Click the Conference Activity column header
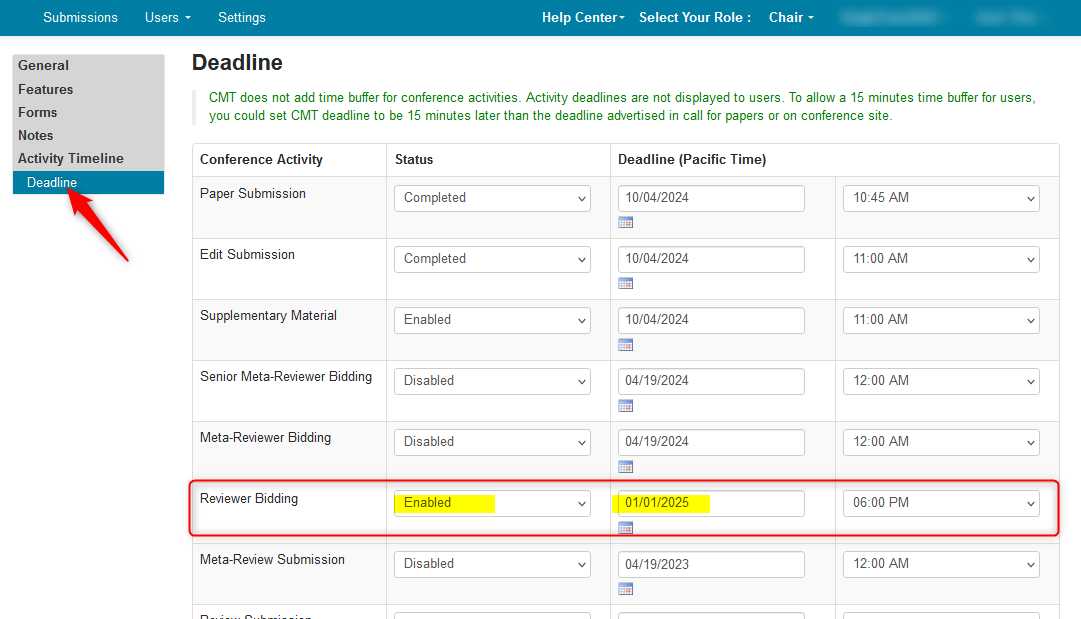 pyautogui.click(x=261, y=159)
